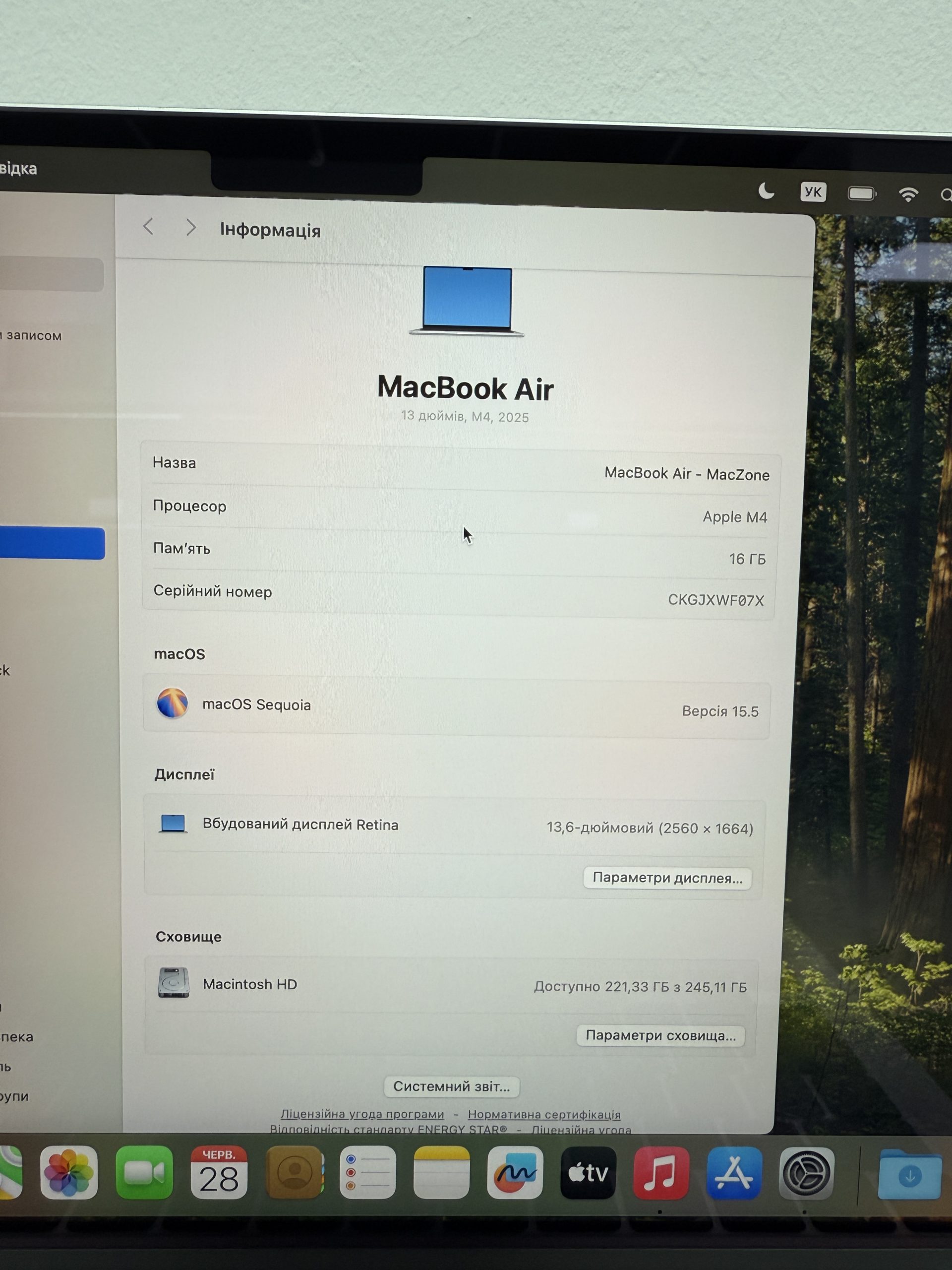The height and width of the screenshot is (1270, 952).
Task: Click 13,6-дюймовий (2560 × 1664) text
Action: (650, 828)
